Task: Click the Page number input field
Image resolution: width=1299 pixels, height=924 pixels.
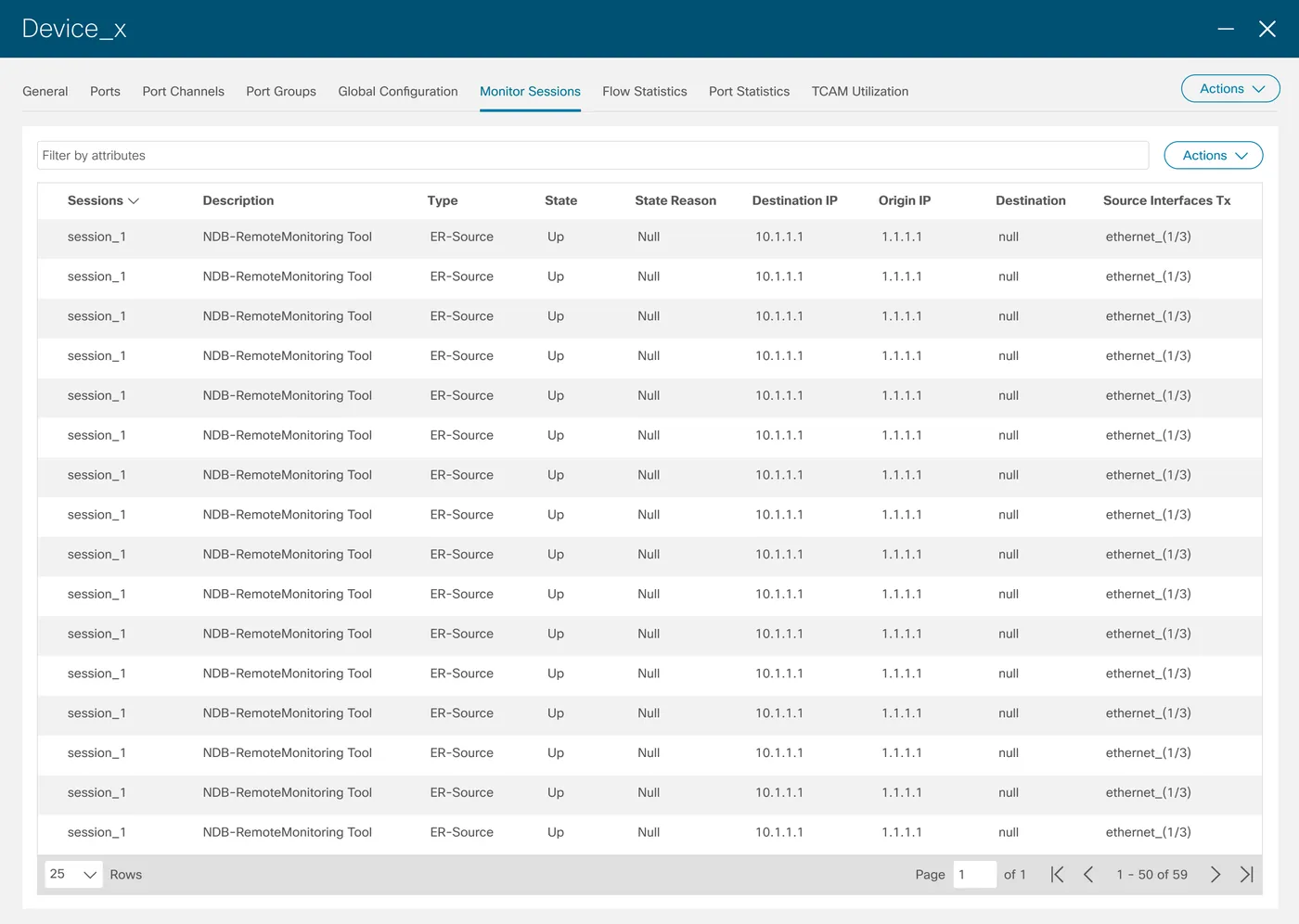Action: [x=975, y=875]
